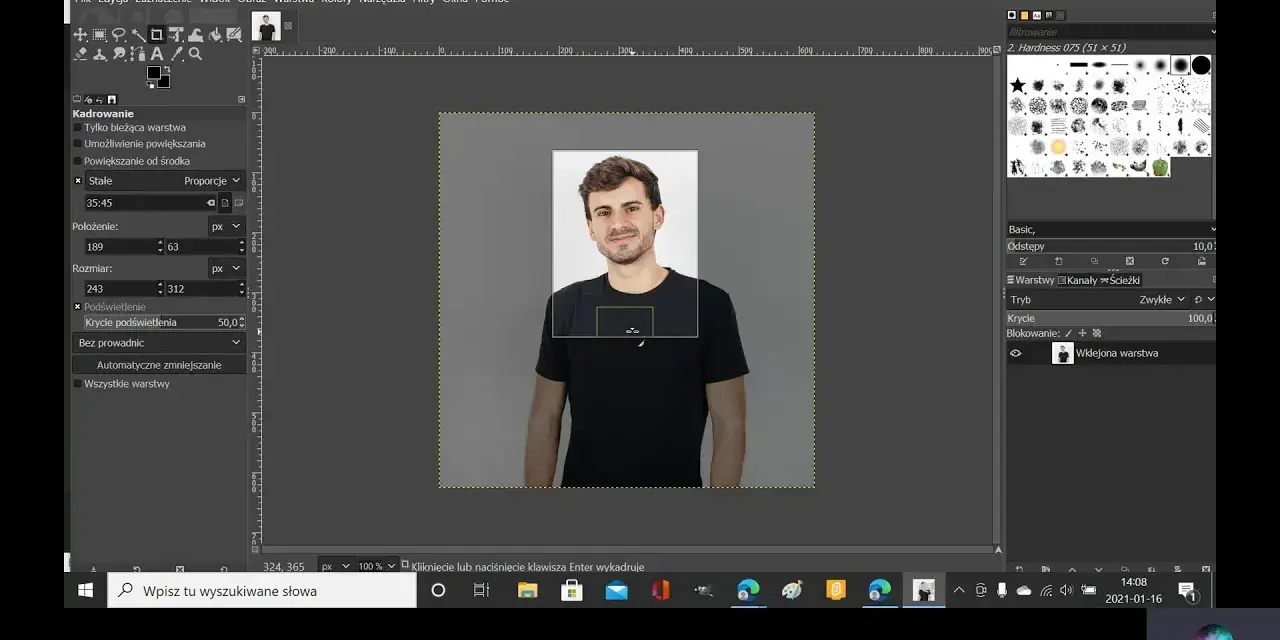
Task: Click the Windows Start button
Action: [x=86, y=590]
